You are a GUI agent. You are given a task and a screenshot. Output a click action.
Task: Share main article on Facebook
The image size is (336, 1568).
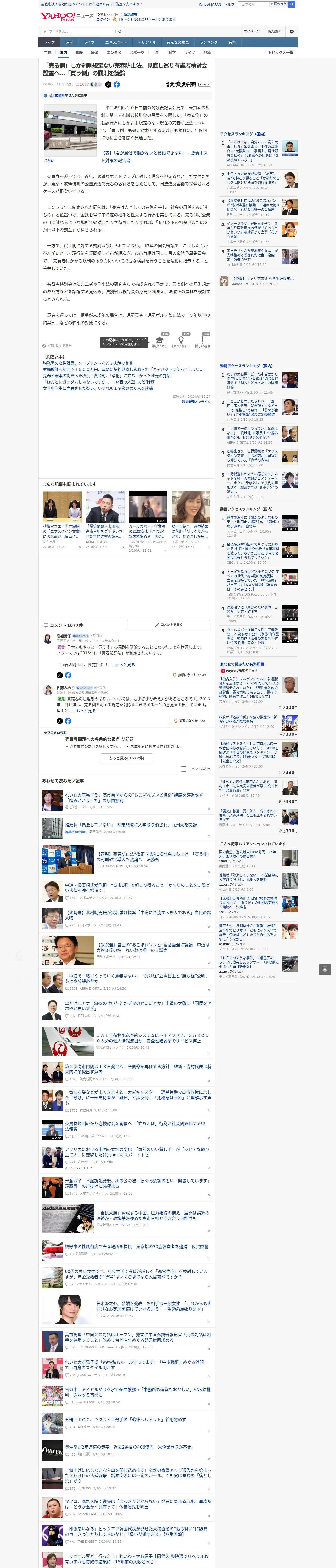tap(117, 85)
